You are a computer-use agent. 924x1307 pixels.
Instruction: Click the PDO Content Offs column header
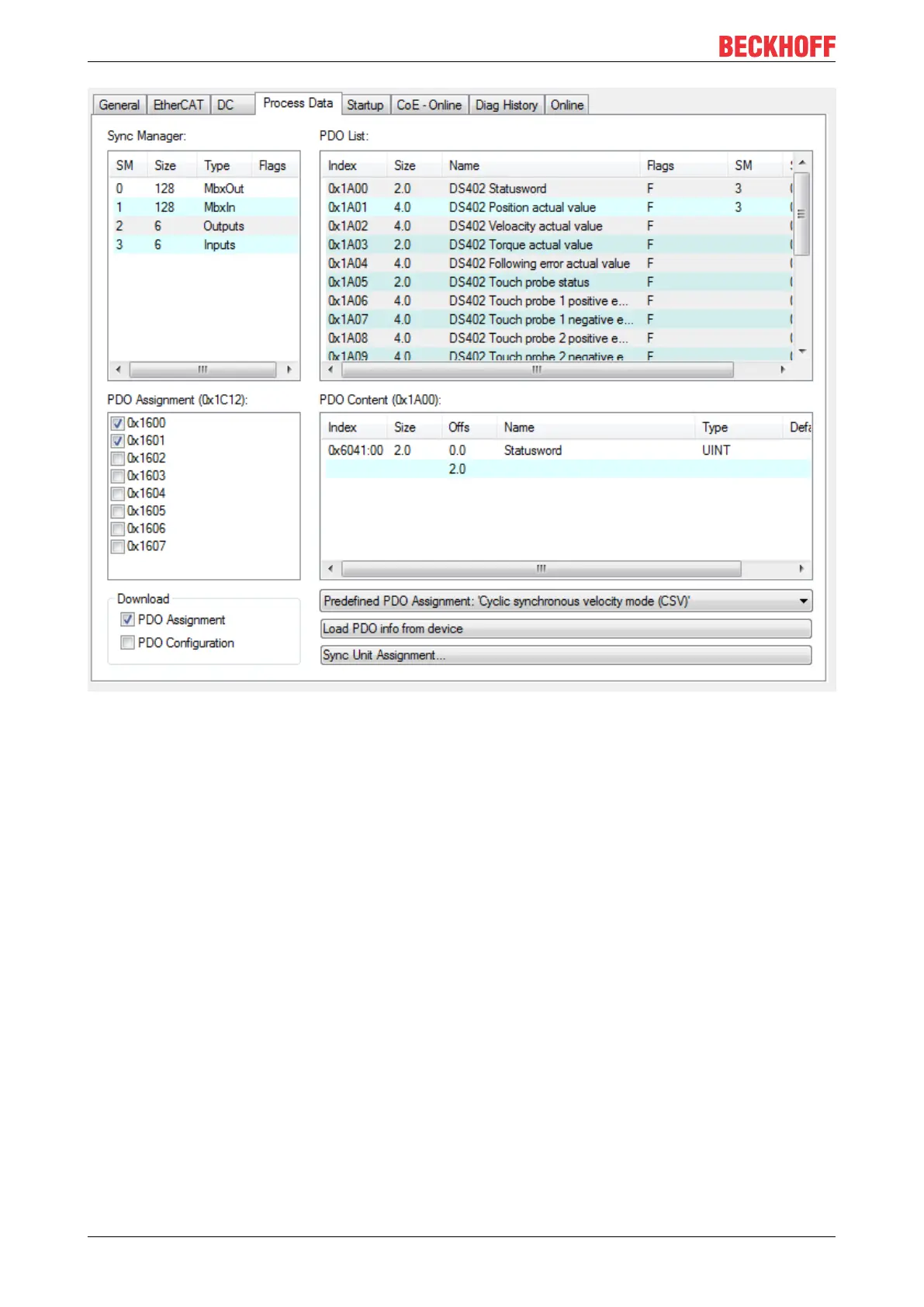469,428
